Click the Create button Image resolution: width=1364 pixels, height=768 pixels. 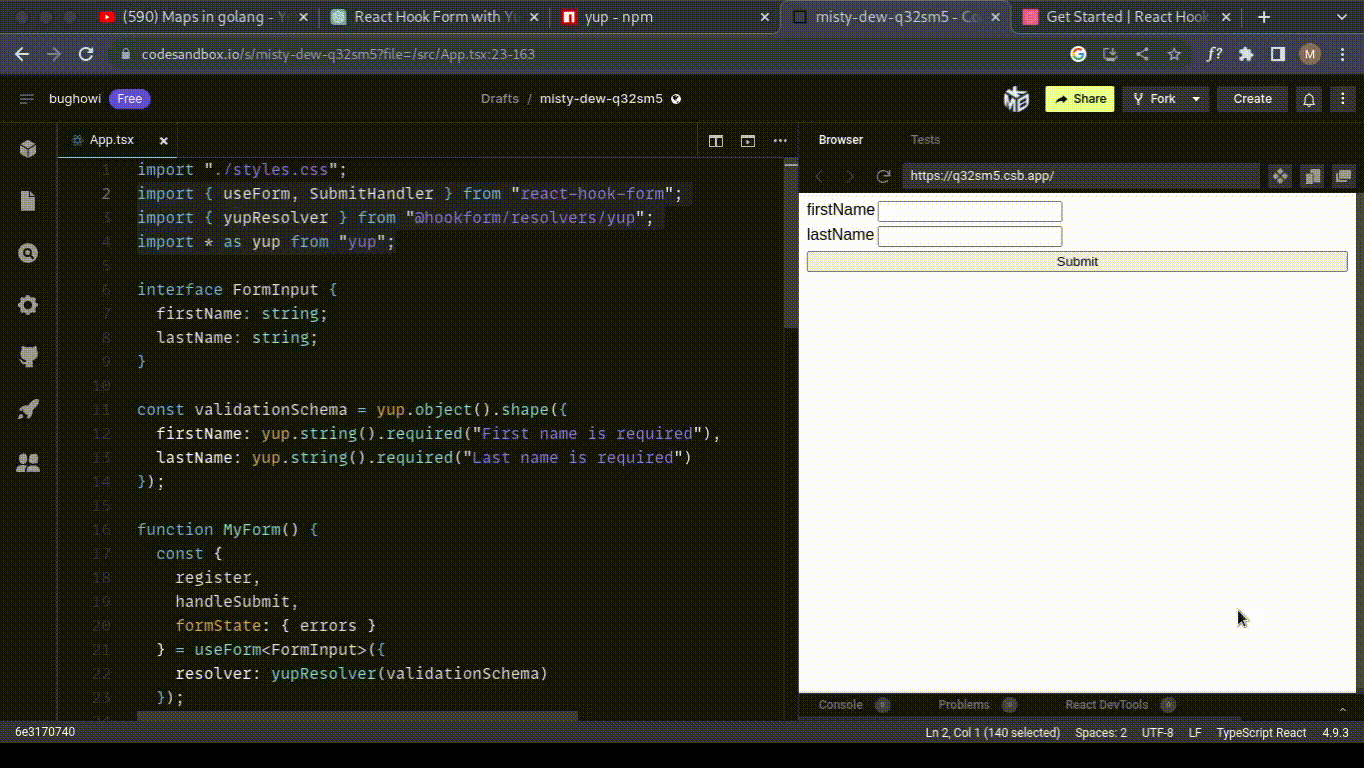pos(1252,99)
